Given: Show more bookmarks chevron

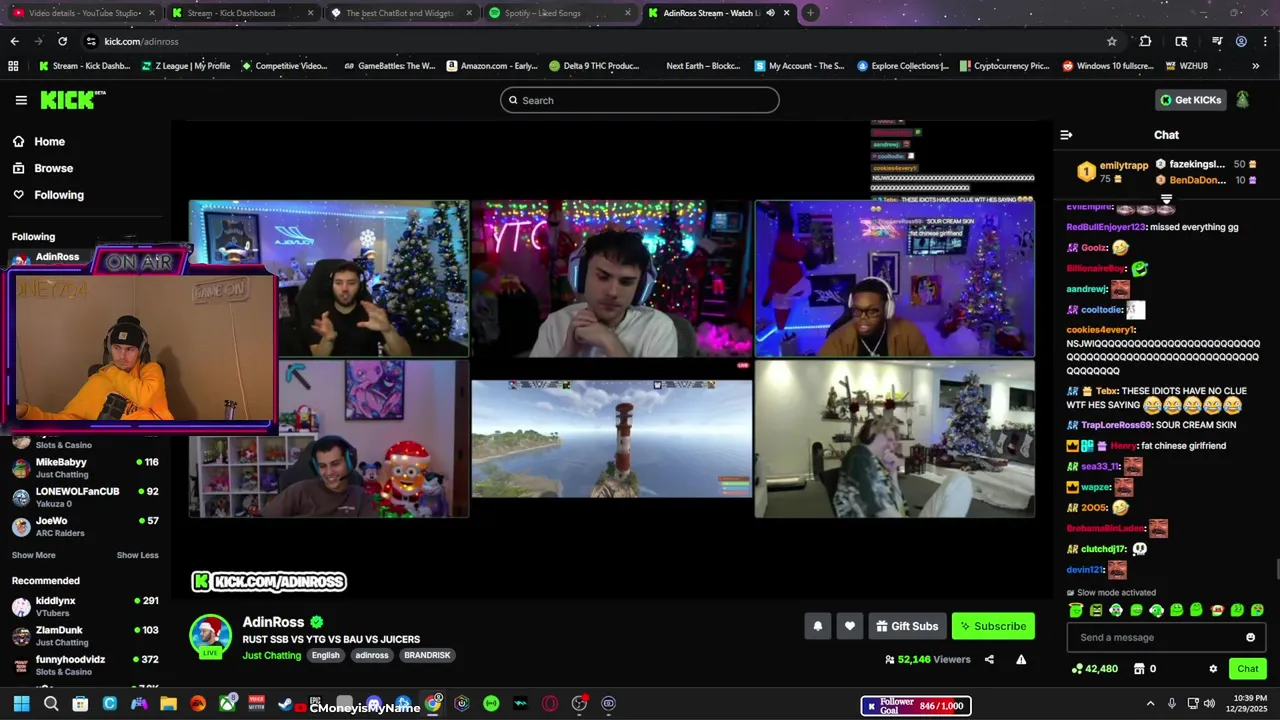Looking at the screenshot, I should [x=1256, y=66].
